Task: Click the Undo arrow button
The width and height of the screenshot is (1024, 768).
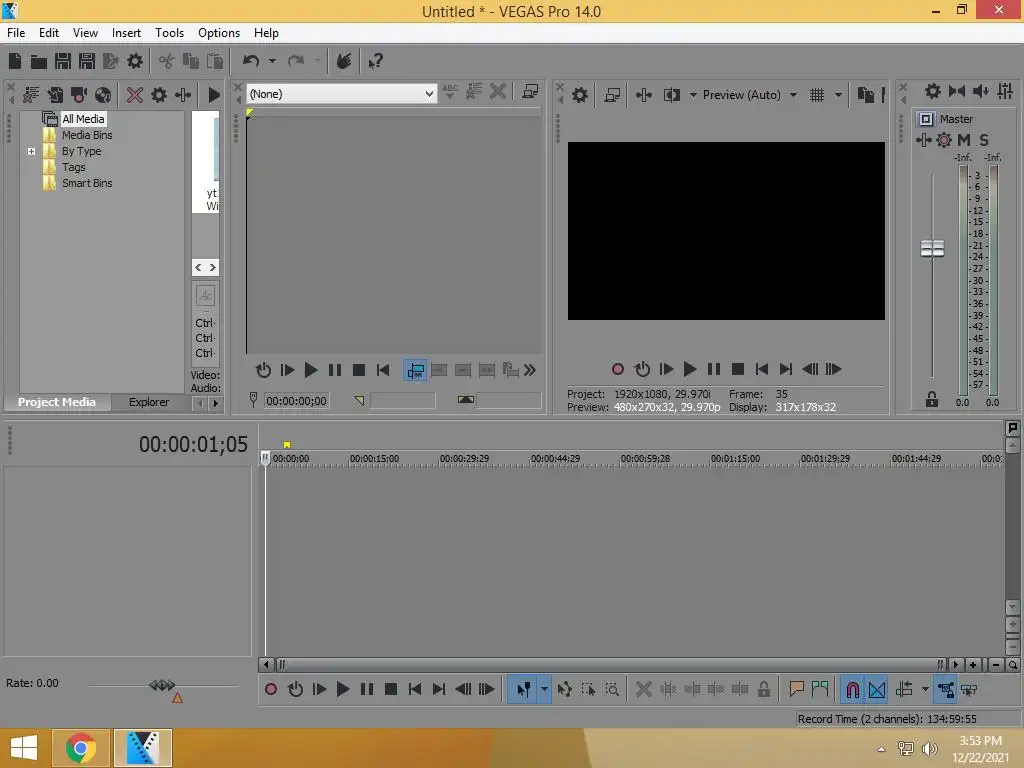Action: point(251,61)
